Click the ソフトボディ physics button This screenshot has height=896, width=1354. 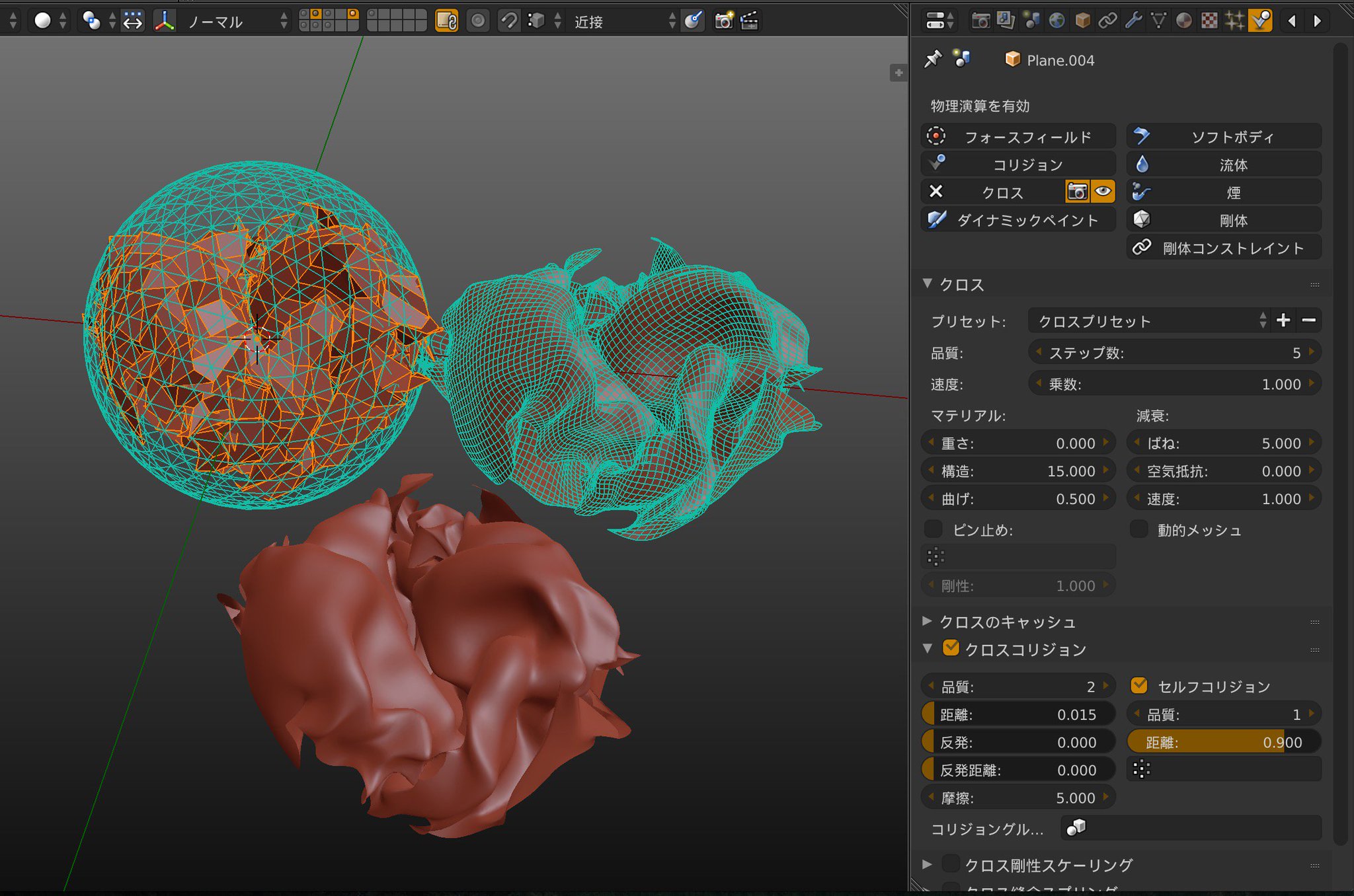pos(1224,136)
